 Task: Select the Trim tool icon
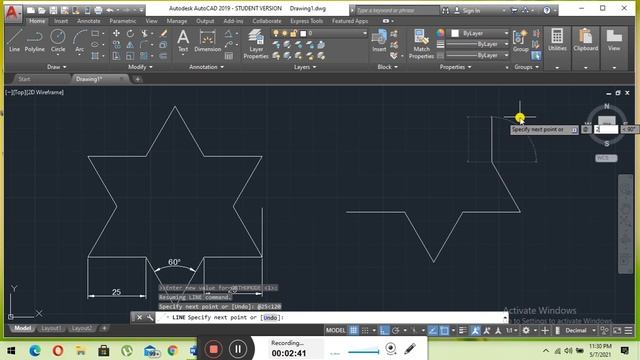[x=144, y=33]
